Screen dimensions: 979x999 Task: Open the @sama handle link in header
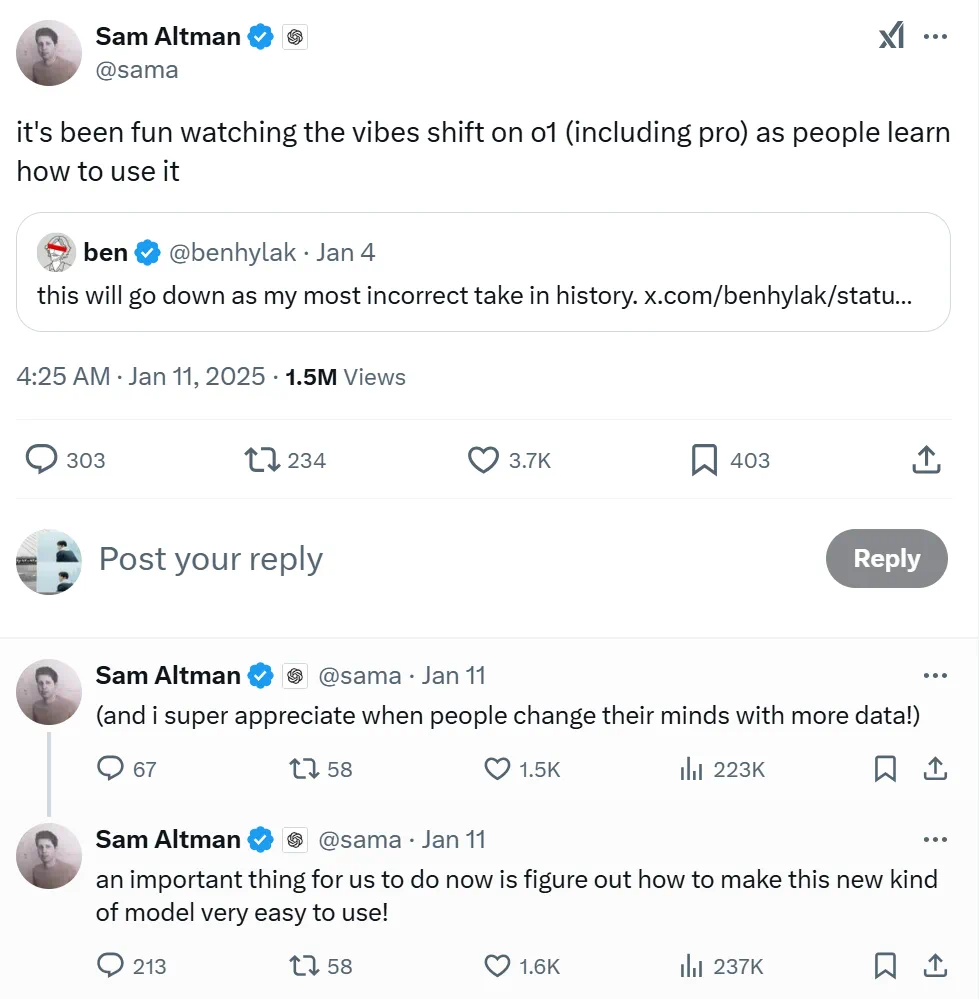136,70
